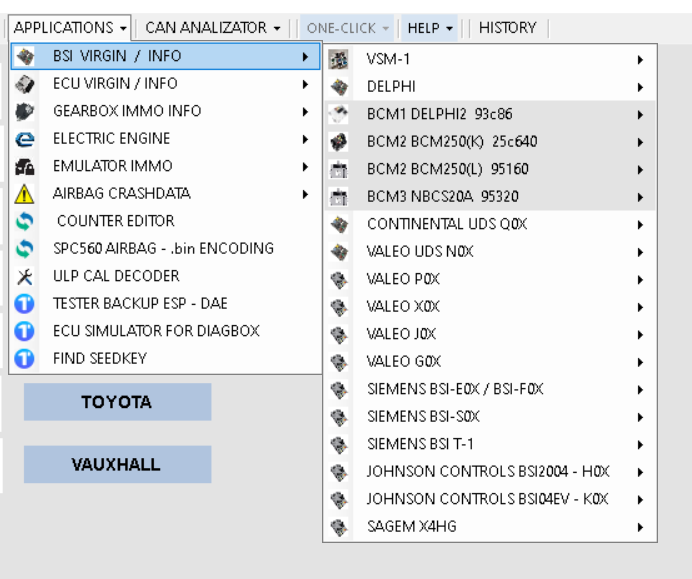Select VALEO UDS N0X submenu entry
Screen dimensions: 692x579
pos(490,252)
